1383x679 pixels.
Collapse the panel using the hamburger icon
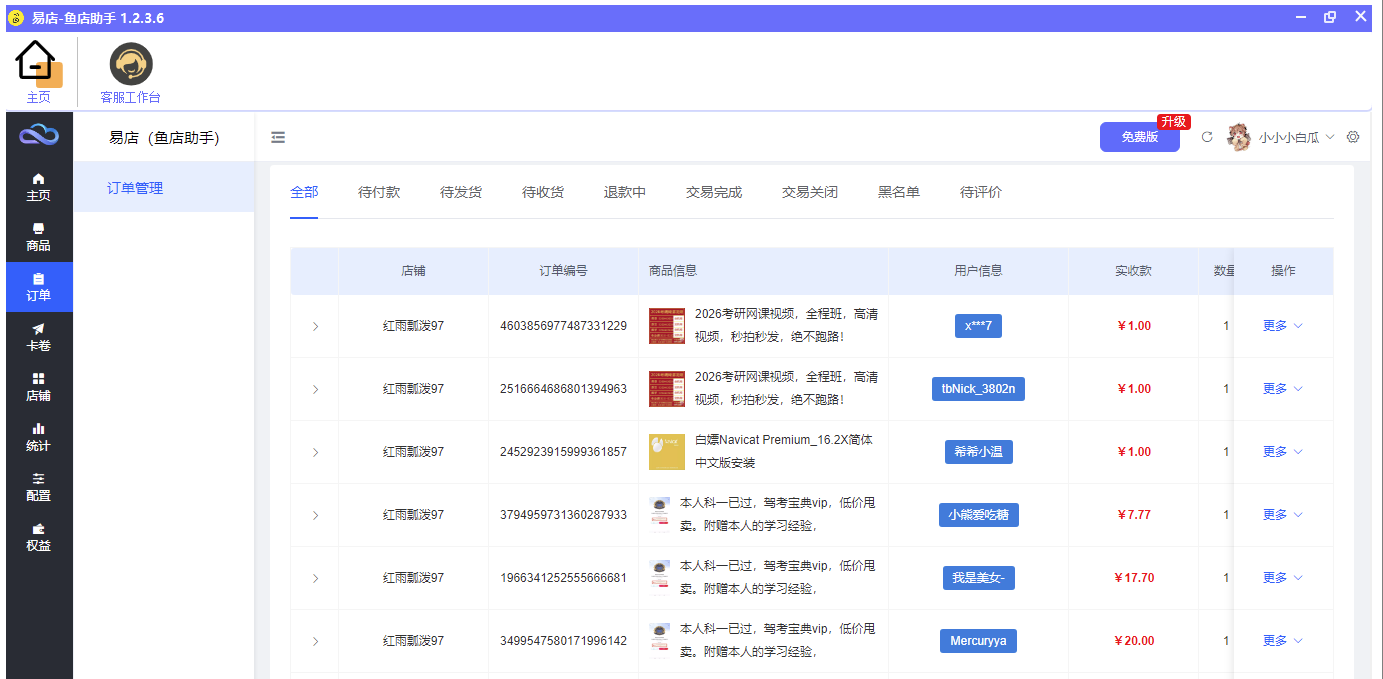(277, 137)
